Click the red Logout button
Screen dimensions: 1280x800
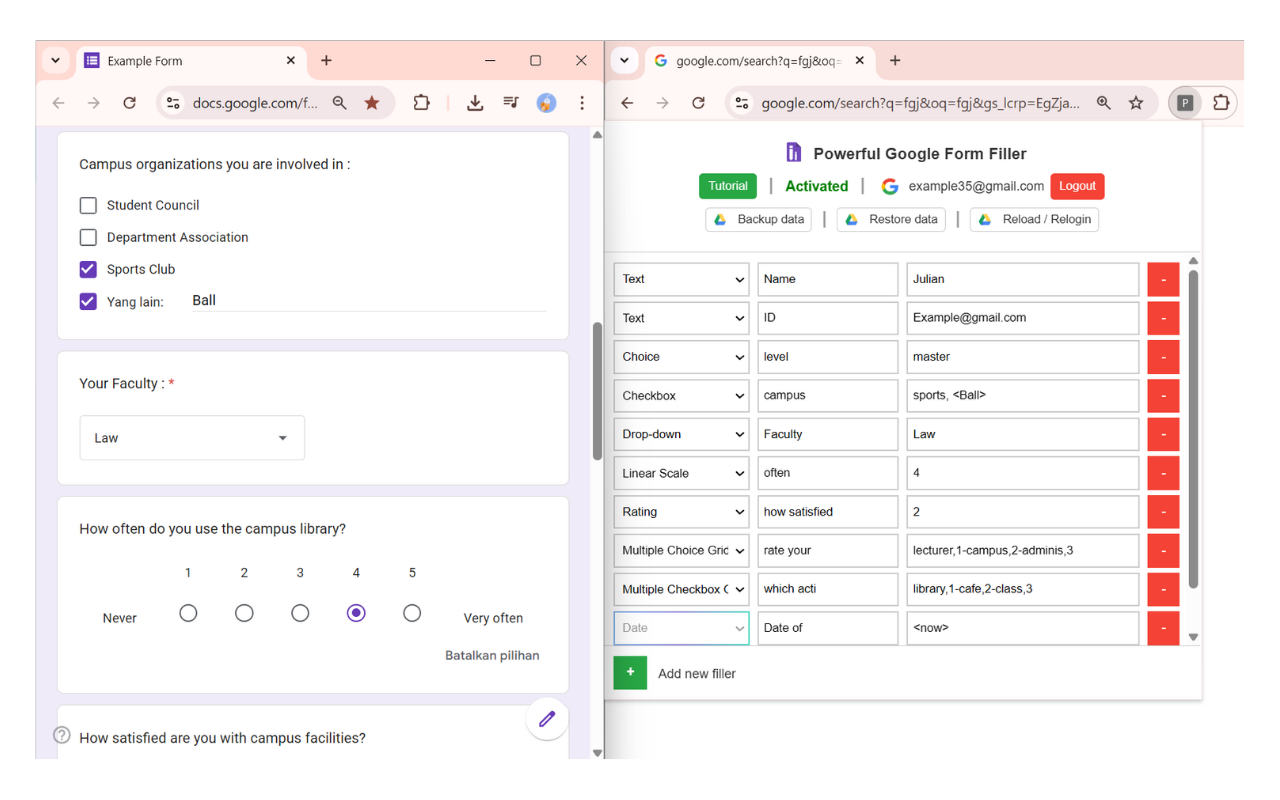(x=1077, y=186)
